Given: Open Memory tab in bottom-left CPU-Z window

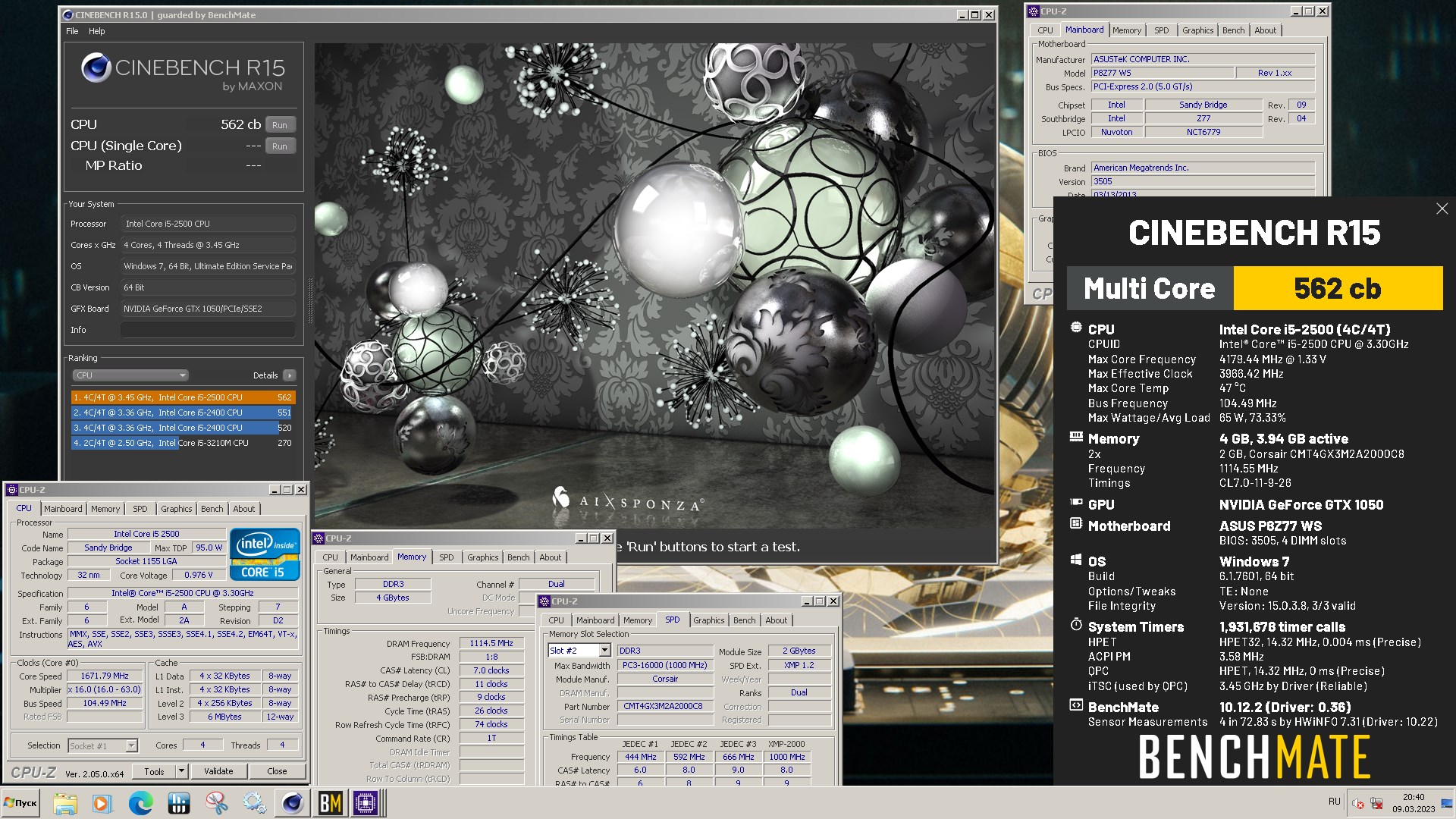Looking at the screenshot, I should pos(105,509).
